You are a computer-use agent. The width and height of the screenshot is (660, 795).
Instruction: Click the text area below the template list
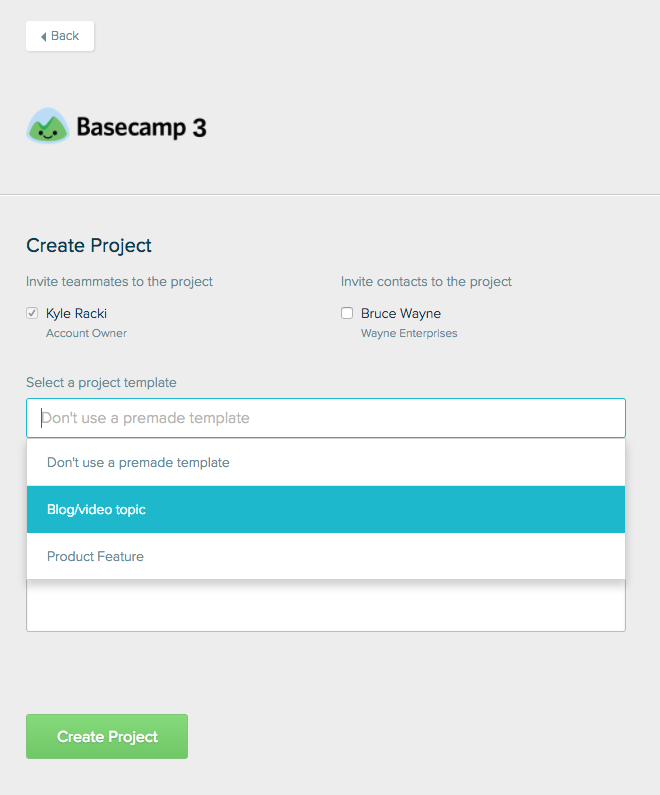326,606
